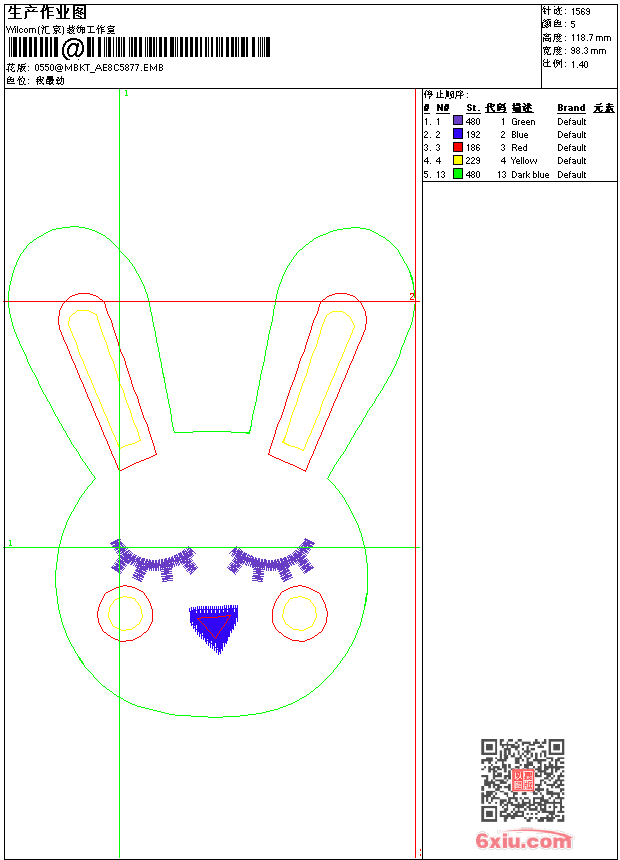Click the "Yellow" color description
The height and width of the screenshot is (860, 620).
click(524, 161)
